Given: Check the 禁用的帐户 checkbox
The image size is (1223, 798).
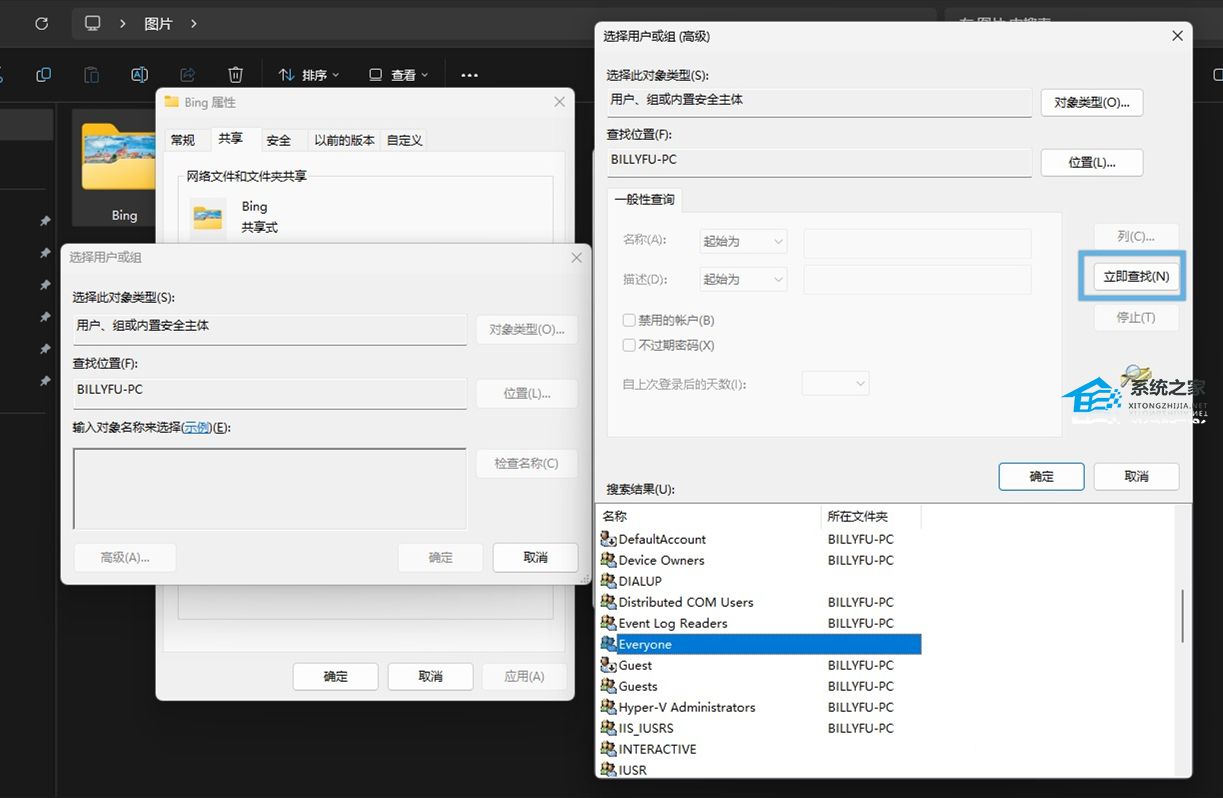Looking at the screenshot, I should pos(629,319).
